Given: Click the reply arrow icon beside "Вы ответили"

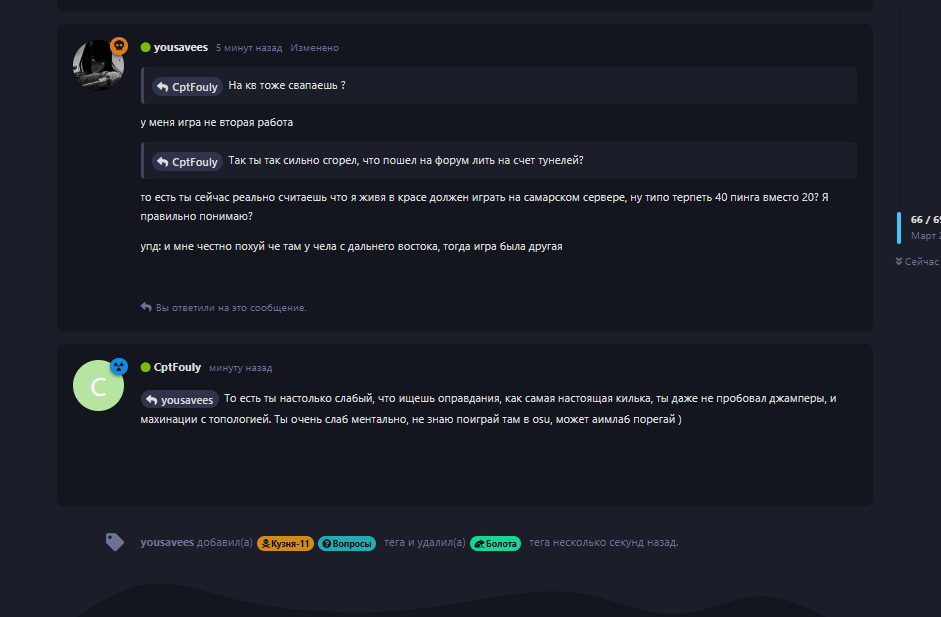Looking at the screenshot, I should pyautogui.click(x=146, y=307).
